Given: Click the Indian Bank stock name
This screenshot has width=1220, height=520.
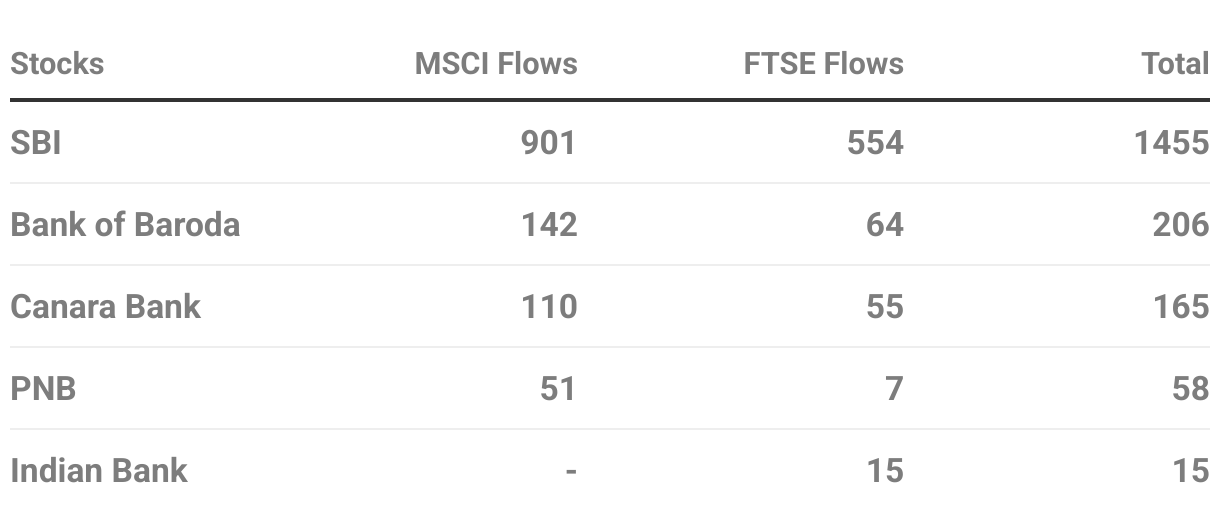Looking at the screenshot, I should pyautogui.click(x=98, y=470).
